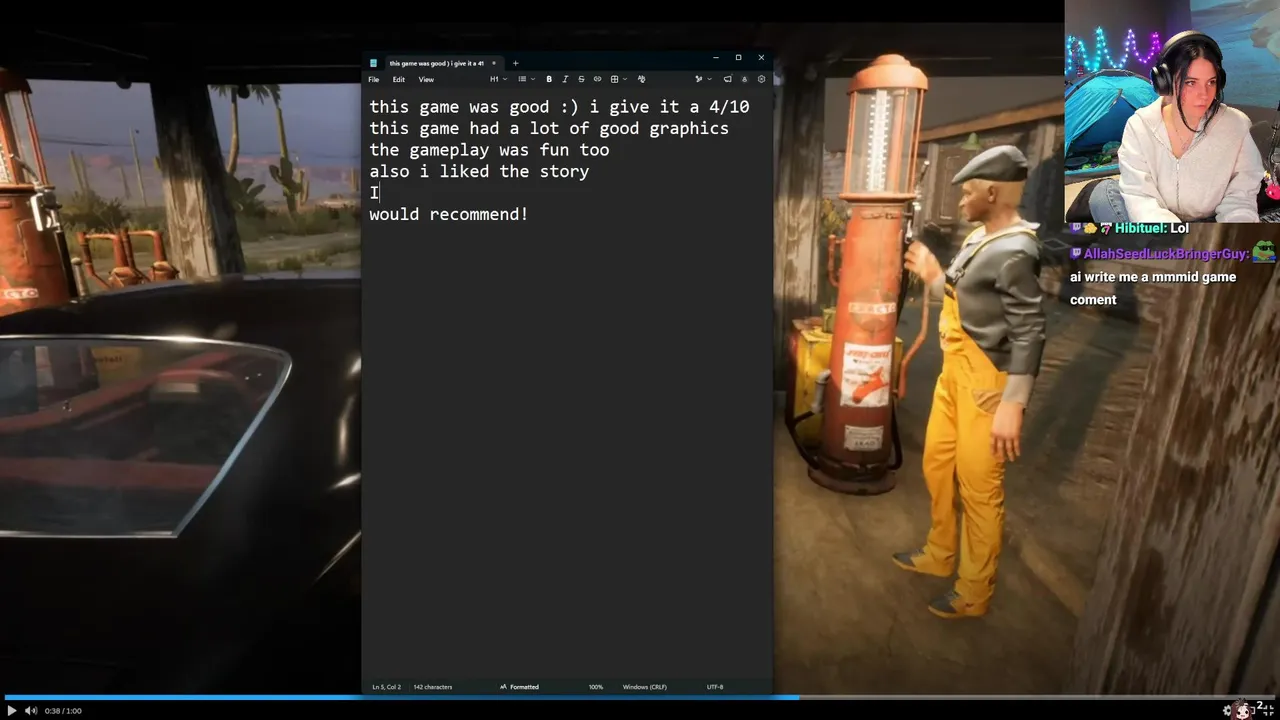Click the streamer webcam overlay

(1172, 111)
